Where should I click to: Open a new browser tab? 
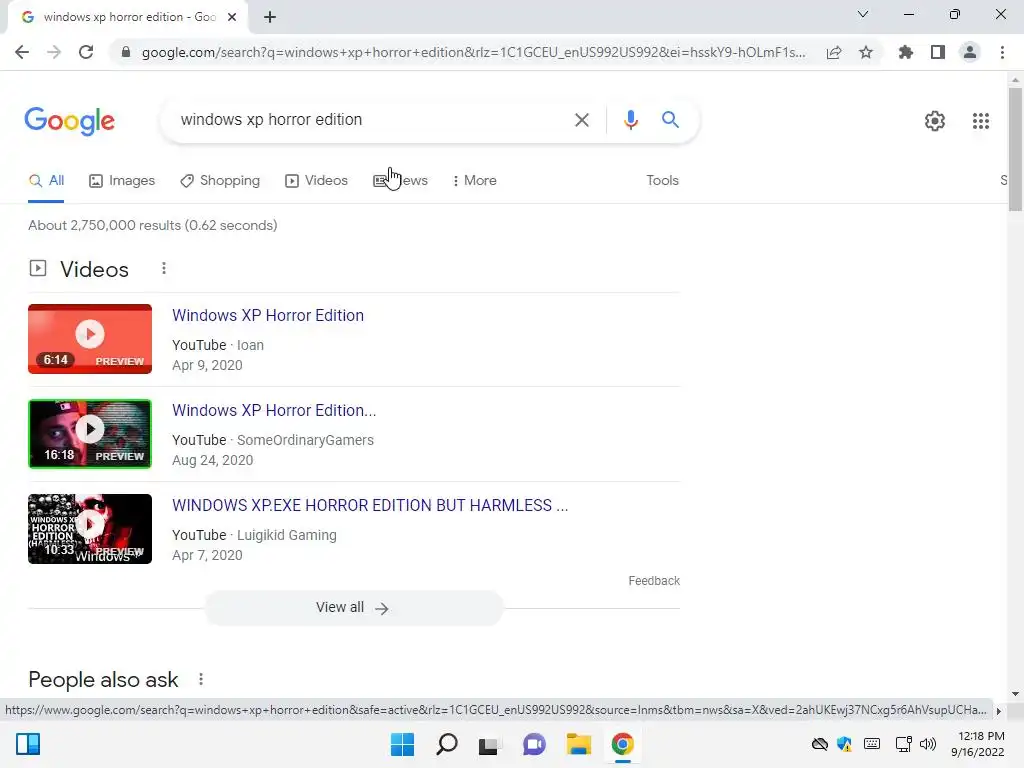click(270, 17)
